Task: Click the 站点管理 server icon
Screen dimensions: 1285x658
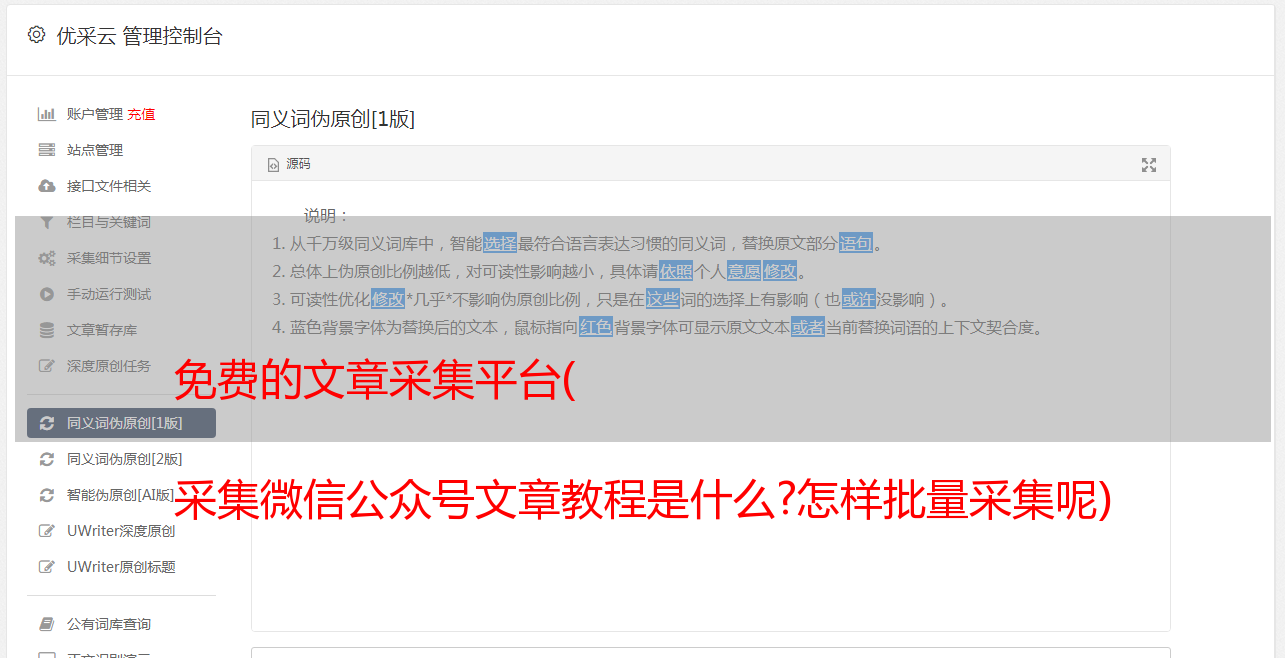Action: click(46, 150)
